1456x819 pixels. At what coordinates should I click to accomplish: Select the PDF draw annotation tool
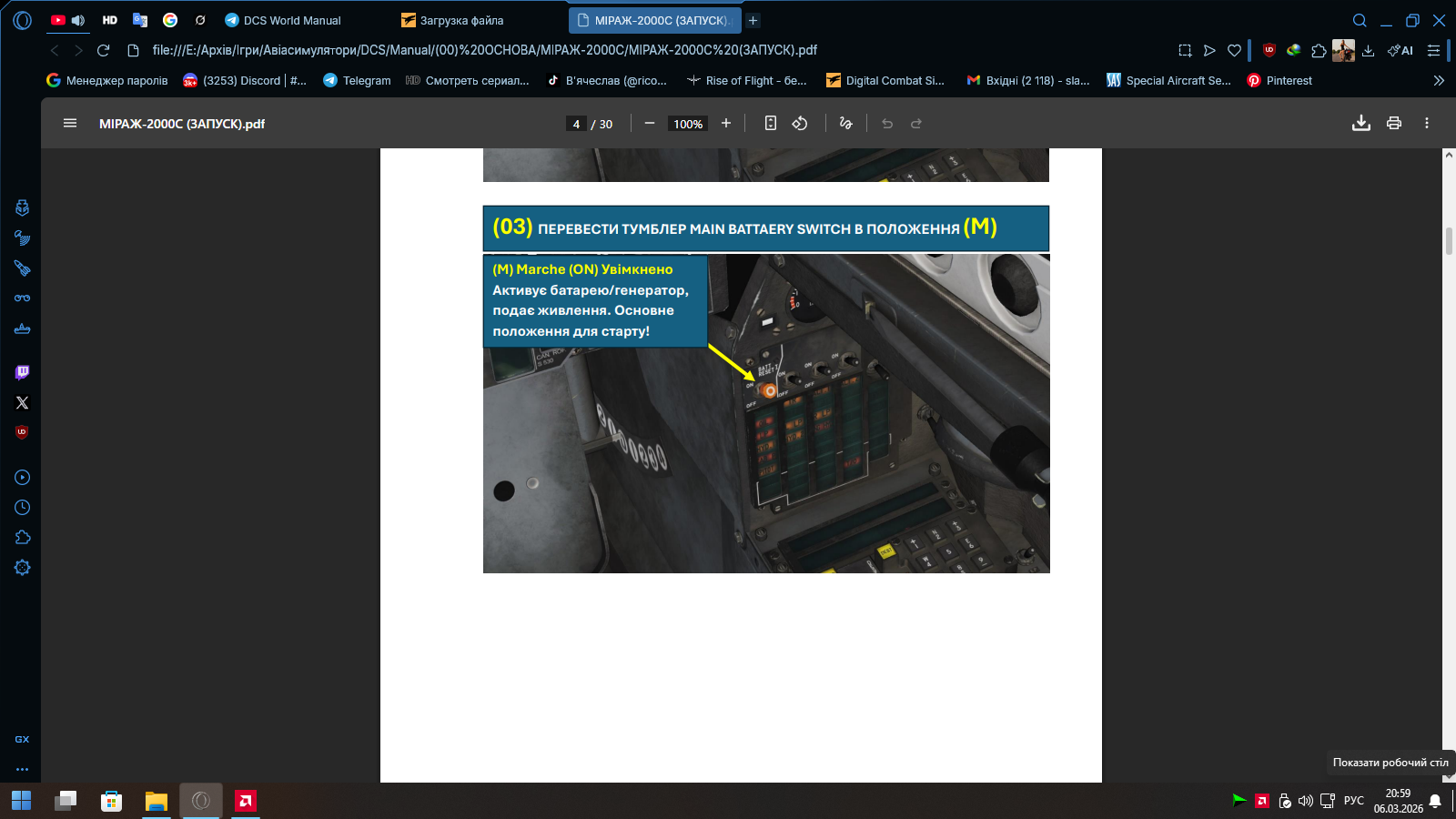coord(845,124)
